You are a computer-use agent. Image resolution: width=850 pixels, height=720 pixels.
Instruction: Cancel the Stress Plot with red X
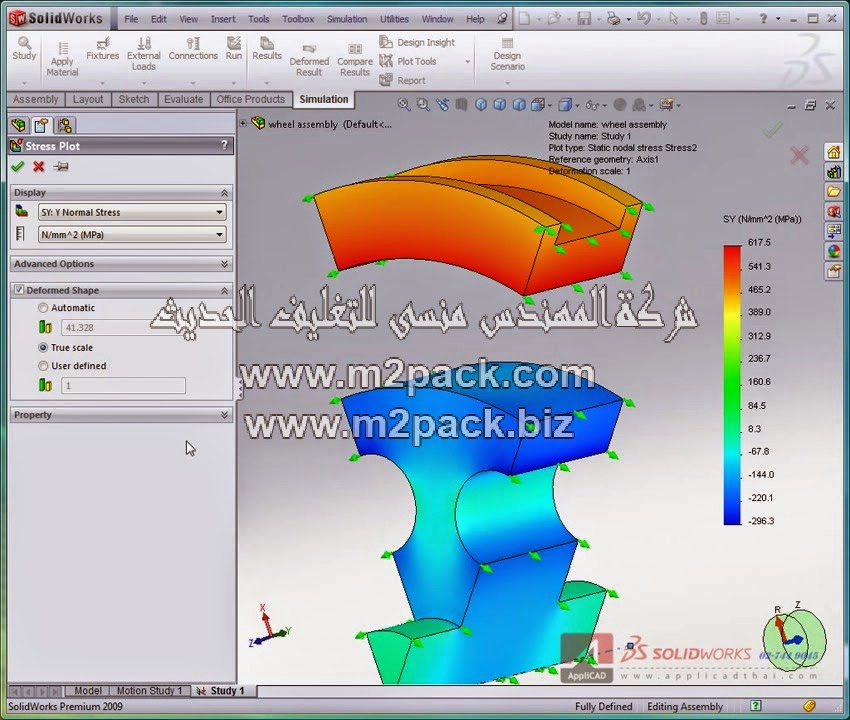pyautogui.click(x=38, y=166)
